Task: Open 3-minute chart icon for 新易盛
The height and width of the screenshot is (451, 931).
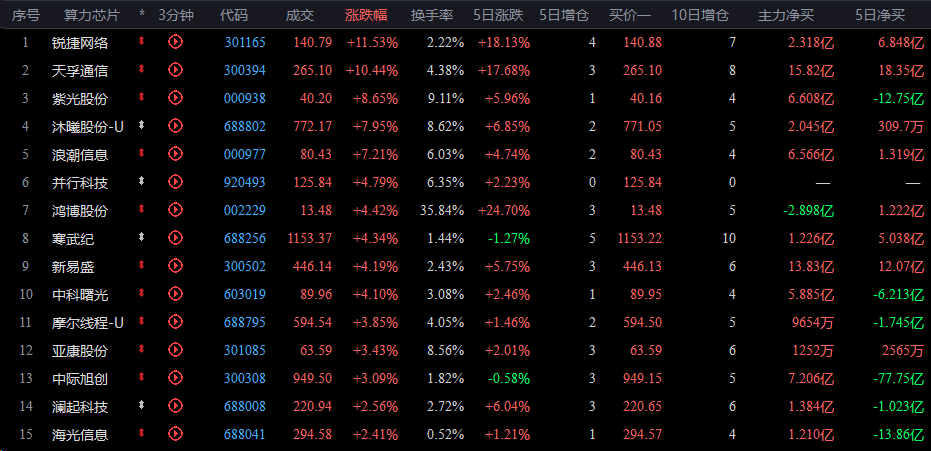Action: [x=175, y=265]
